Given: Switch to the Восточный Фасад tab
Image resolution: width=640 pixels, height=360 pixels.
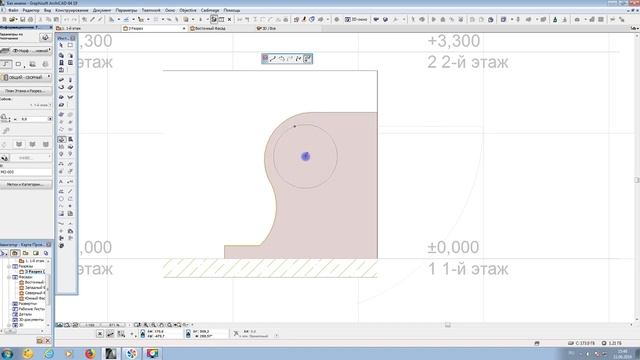Looking at the screenshot, I should 209,29.
